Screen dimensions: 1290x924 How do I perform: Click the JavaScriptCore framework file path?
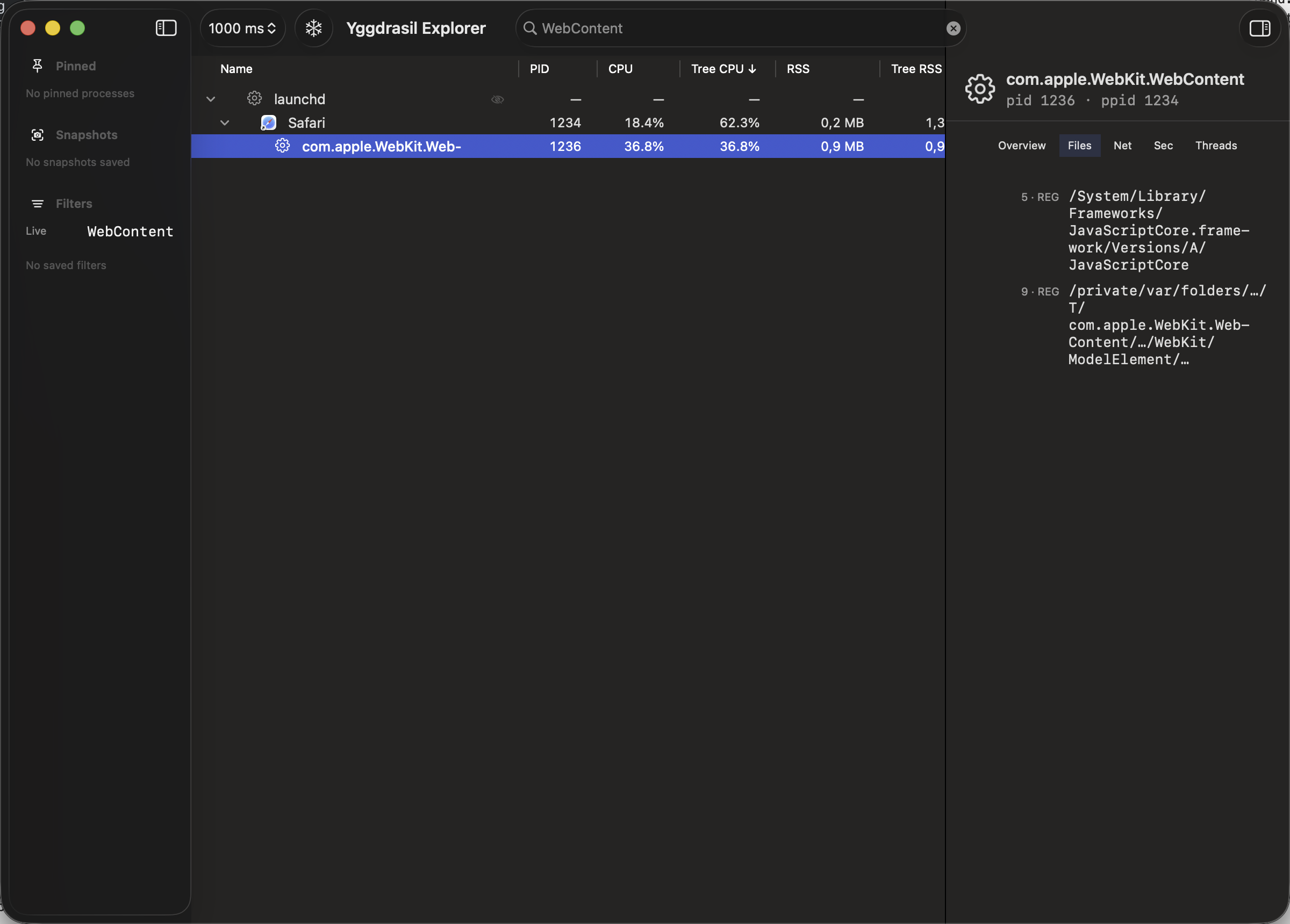1159,230
